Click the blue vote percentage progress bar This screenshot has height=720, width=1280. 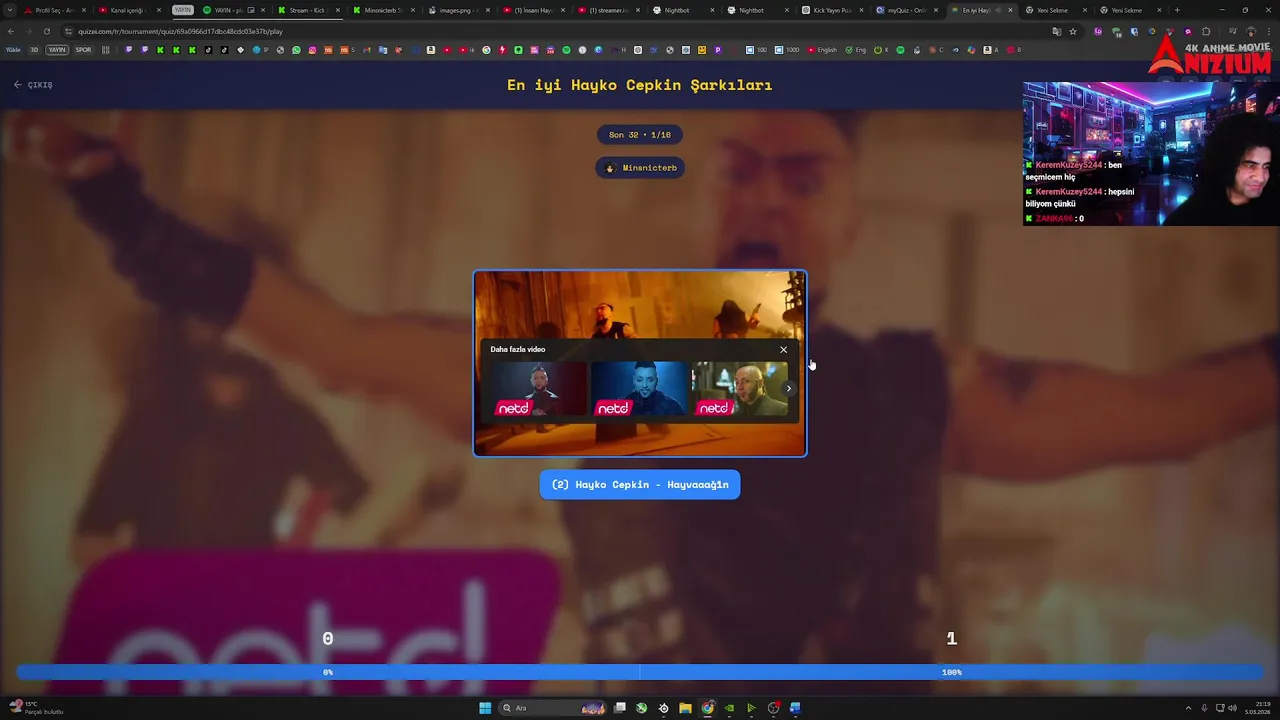click(x=640, y=672)
